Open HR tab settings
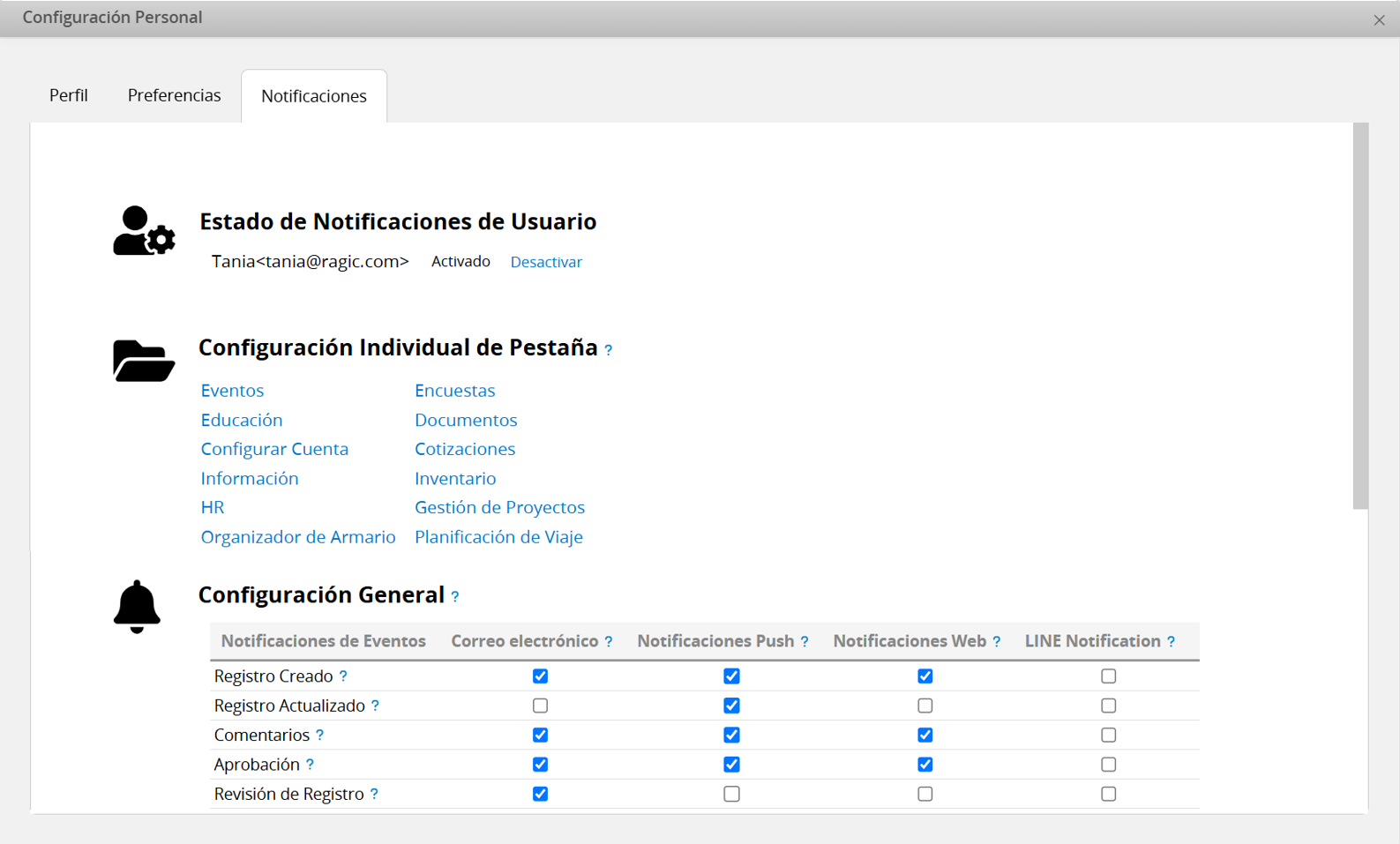 point(213,507)
